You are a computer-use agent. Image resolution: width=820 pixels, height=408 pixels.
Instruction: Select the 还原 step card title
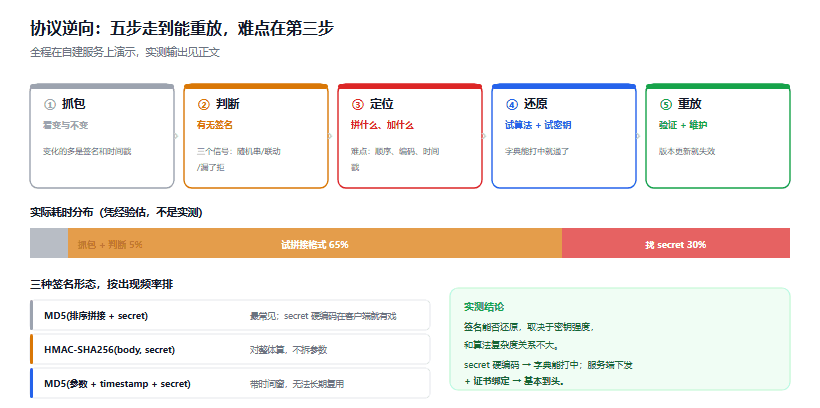[536, 104]
